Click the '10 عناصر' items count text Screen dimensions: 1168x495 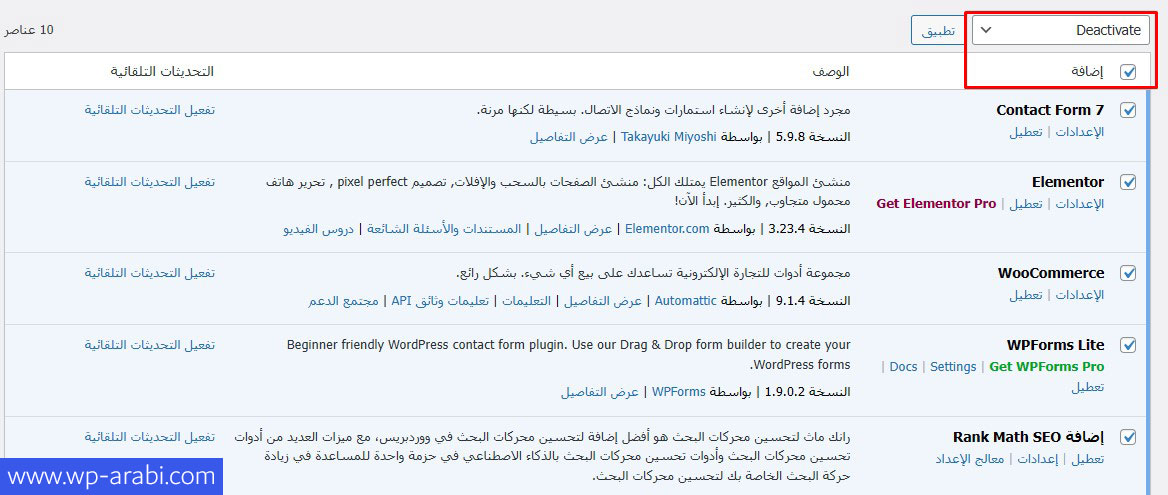point(30,30)
